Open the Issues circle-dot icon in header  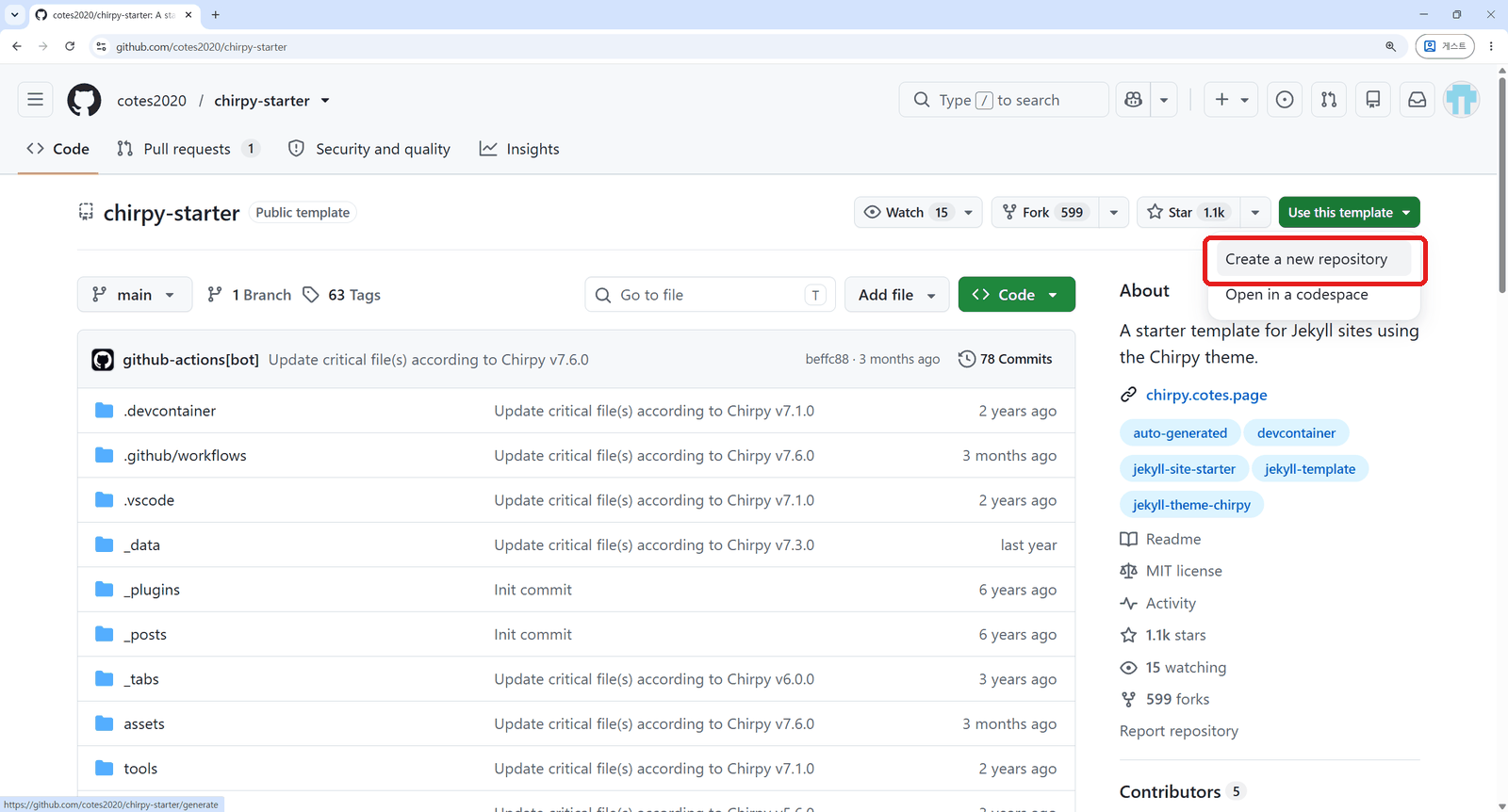tap(1285, 100)
